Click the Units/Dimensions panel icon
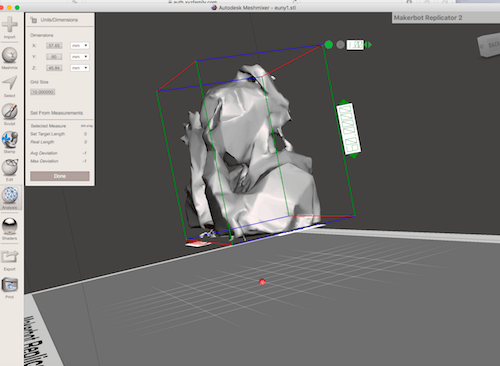The height and width of the screenshot is (366, 500). (x=34, y=20)
